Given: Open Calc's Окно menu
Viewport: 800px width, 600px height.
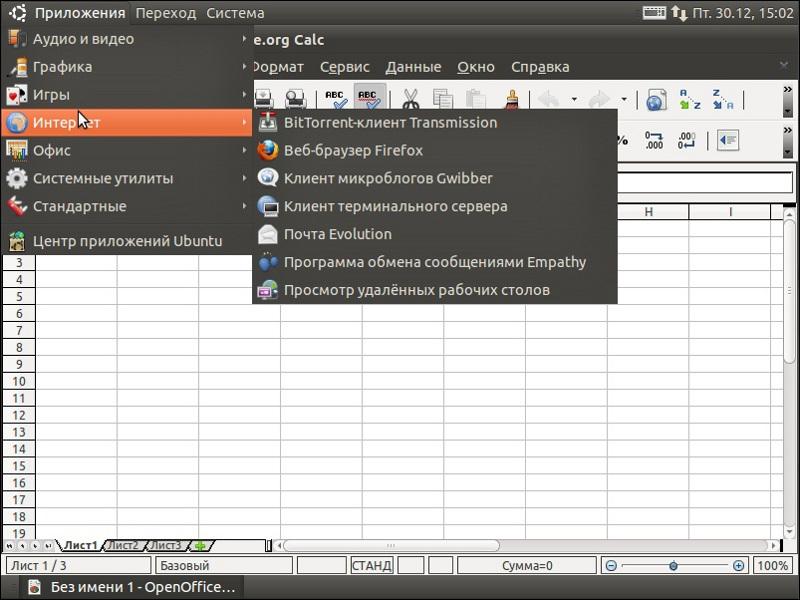Looking at the screenshot, I should coord(476,67).
